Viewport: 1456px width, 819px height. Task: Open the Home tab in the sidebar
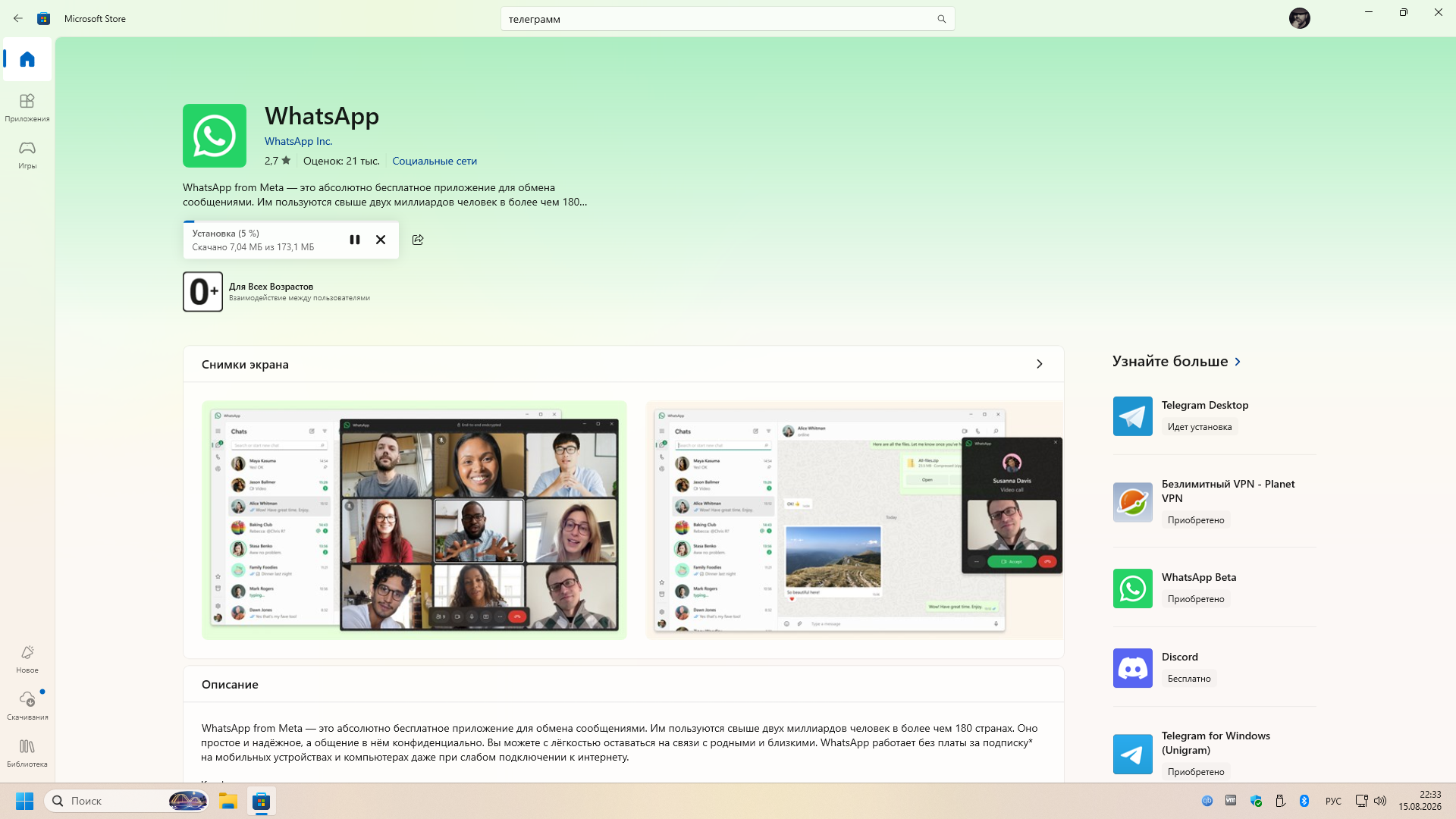[27, 59]
